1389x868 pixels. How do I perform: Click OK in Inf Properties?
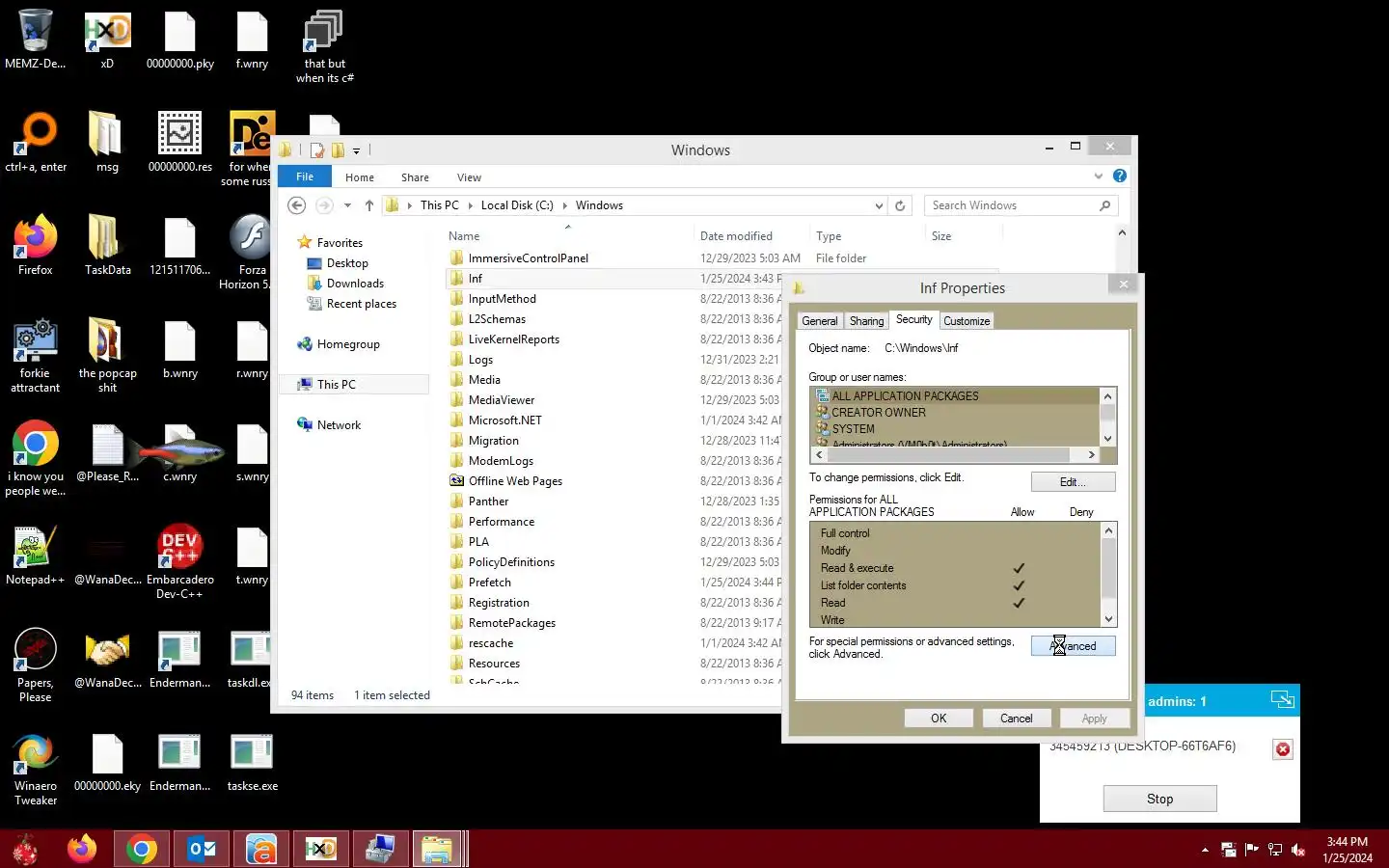tap(939, 719)
